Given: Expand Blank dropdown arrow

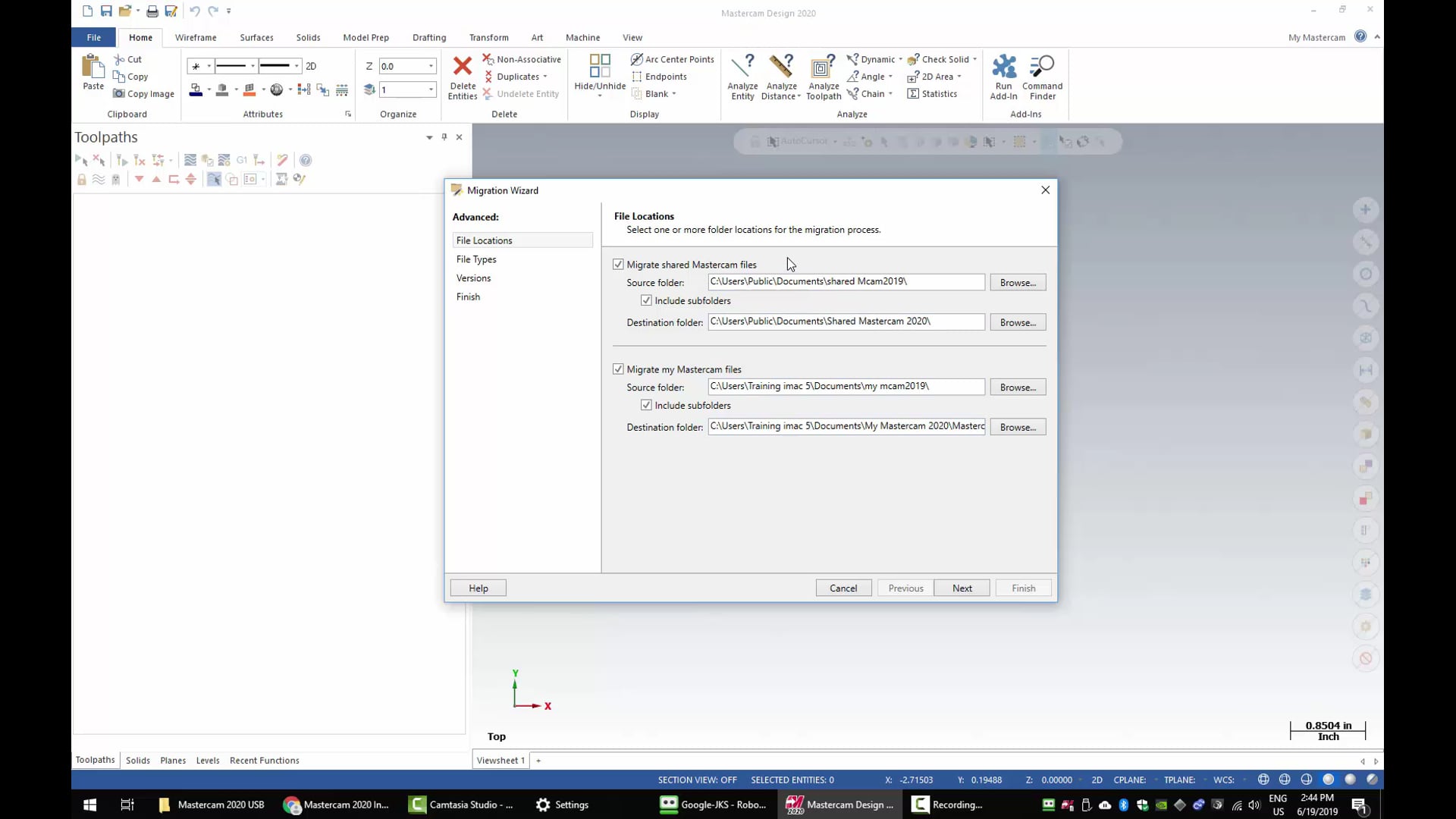Looking at the screenshot, I should [x=674, y=94].
